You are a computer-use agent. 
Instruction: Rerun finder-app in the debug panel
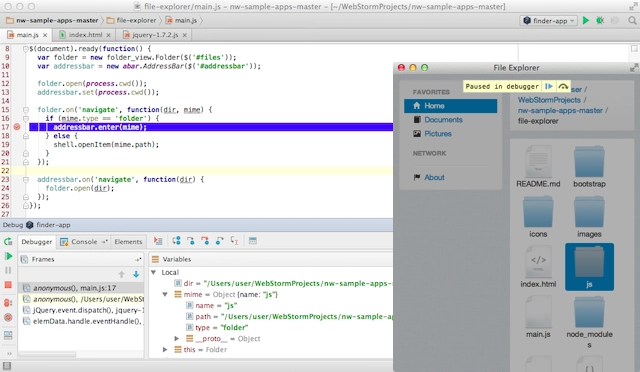(x=8, y=241)
